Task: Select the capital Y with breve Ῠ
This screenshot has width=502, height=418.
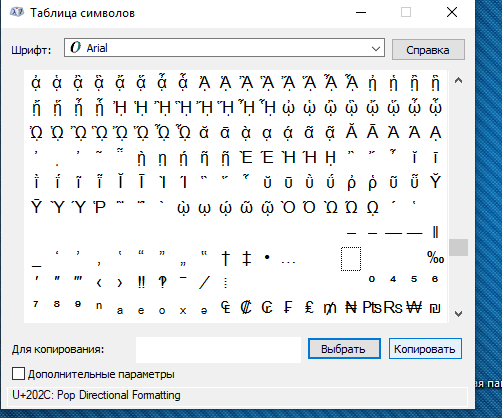Action: (435, 181)
